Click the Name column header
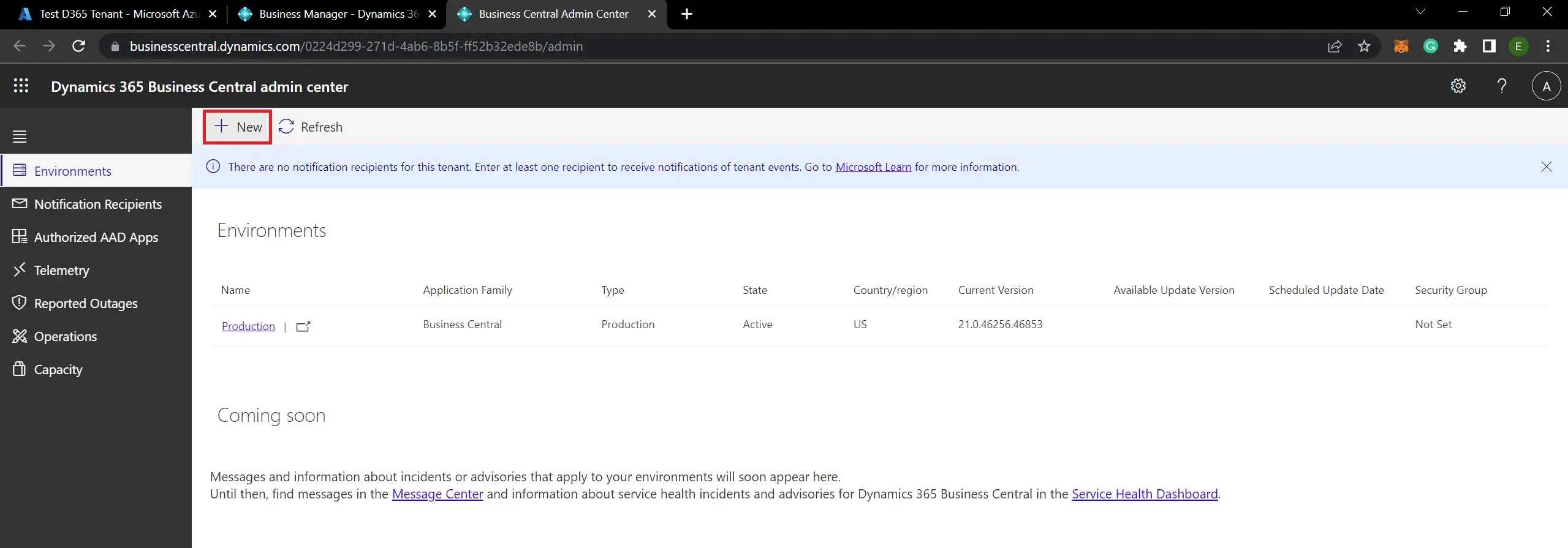 pos(235,290)
